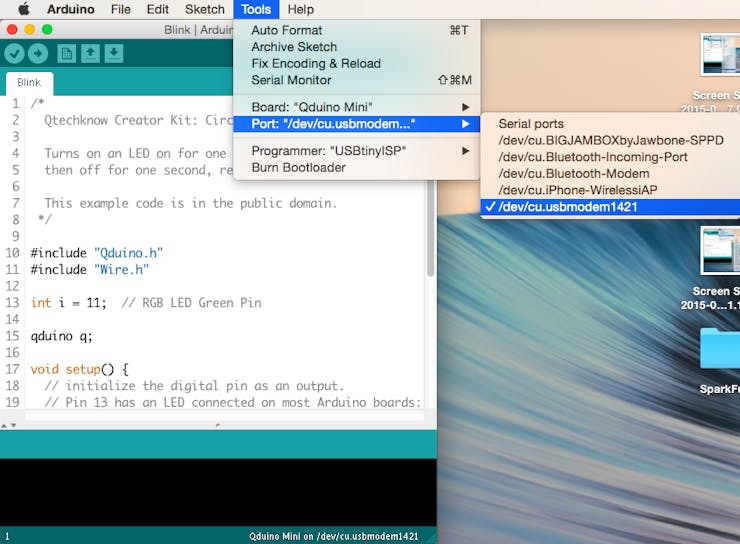Click the Verify checkmark button
The width and height of the screenshot is (740, 544).
[x=15, y=53]
